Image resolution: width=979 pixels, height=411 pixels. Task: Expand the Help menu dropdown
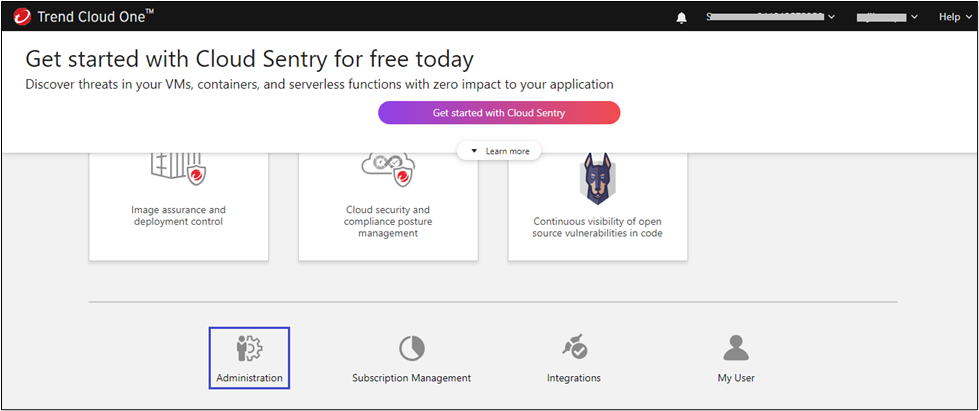tap(954, 17)
